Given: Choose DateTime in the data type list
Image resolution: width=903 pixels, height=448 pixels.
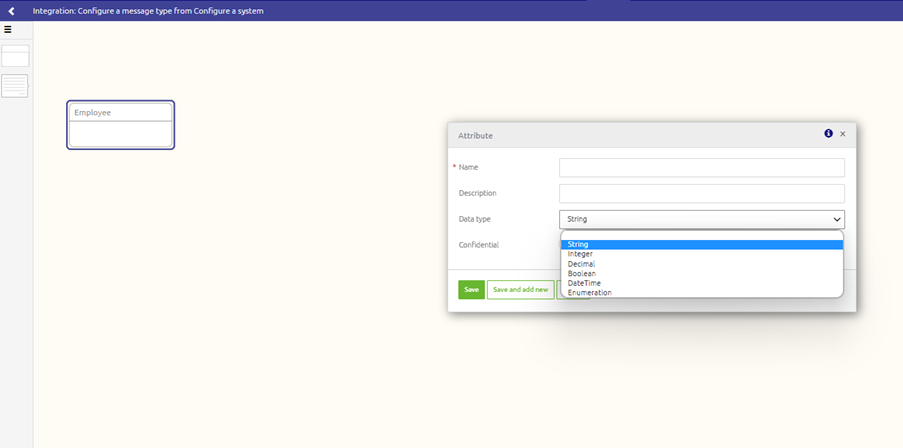Looking at the screenshot, I should pyautogui.click(x=701, y=283).
